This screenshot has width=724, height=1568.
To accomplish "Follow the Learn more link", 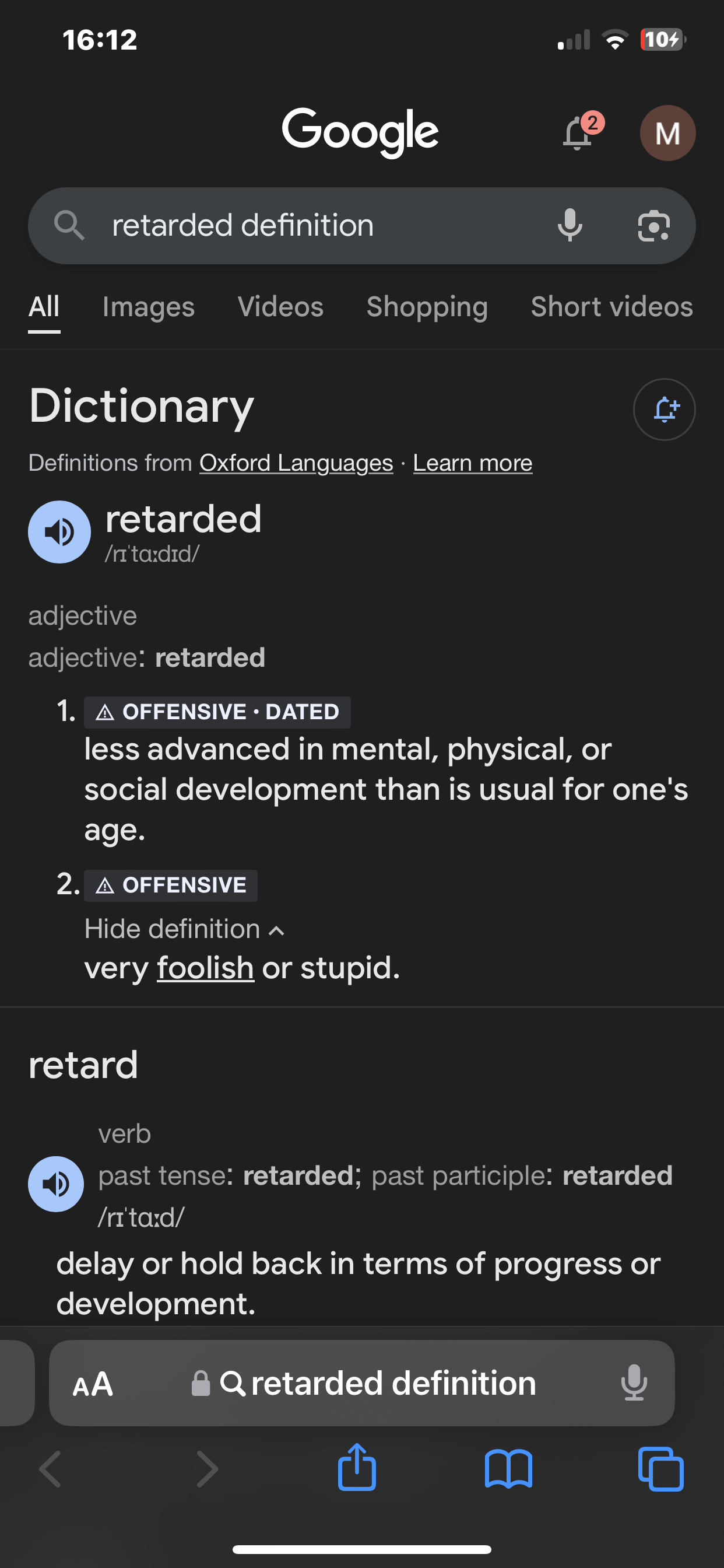I will click(473, 463).
